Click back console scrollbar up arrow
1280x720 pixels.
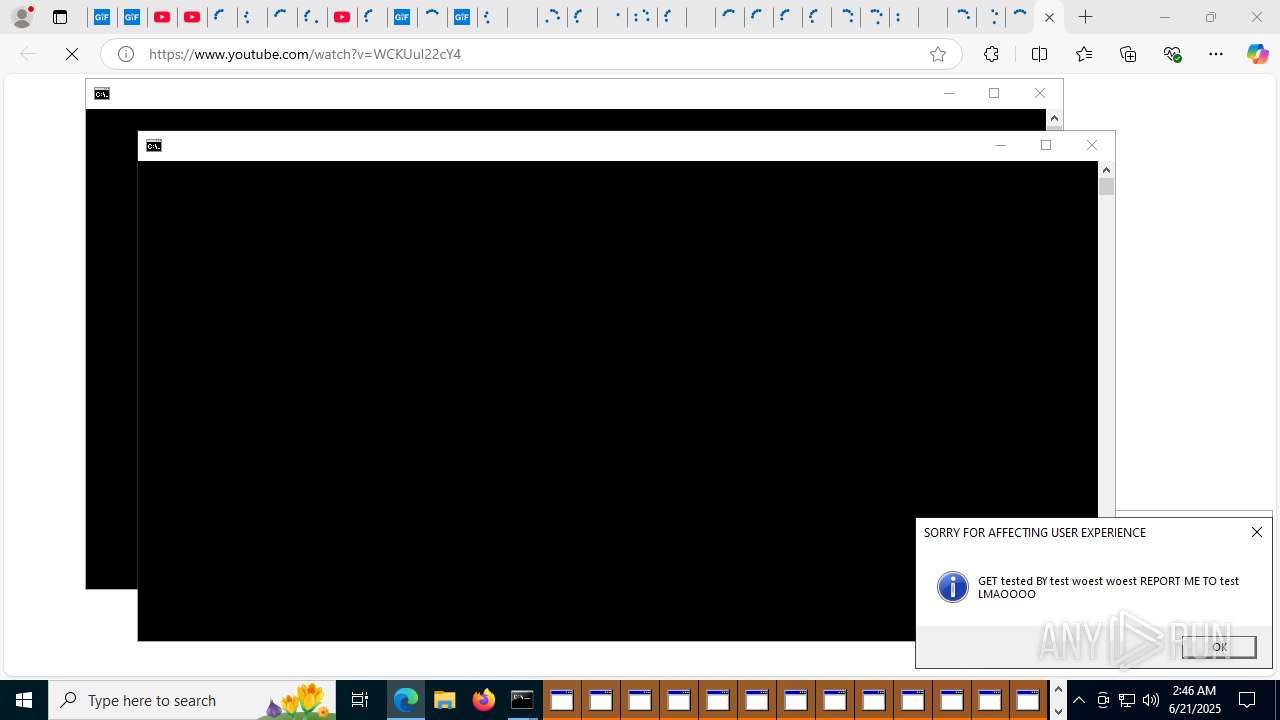1054,118
